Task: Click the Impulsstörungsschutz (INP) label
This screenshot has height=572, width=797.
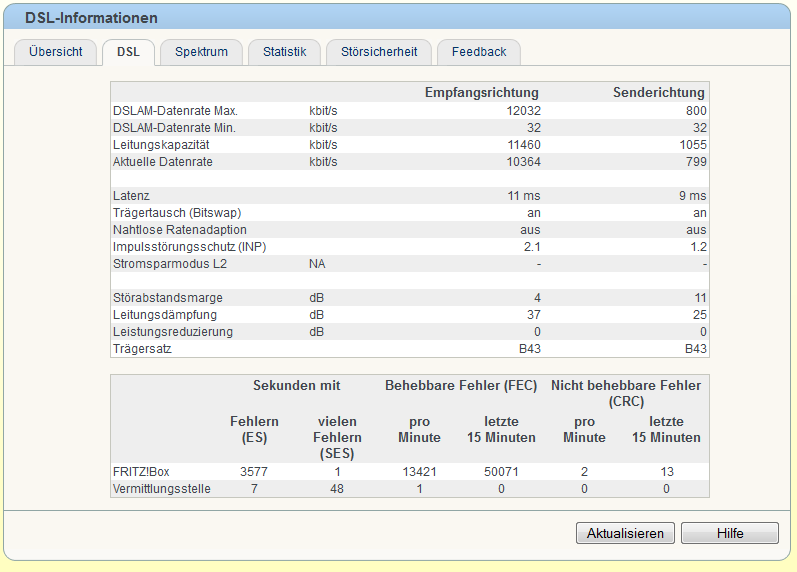Action: (190, 247)
